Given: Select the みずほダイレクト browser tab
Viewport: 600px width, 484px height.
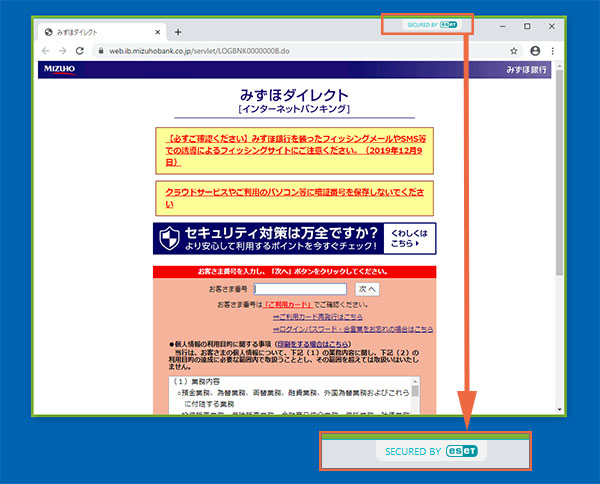Looking at the screenshot, I should pos(102,32).
